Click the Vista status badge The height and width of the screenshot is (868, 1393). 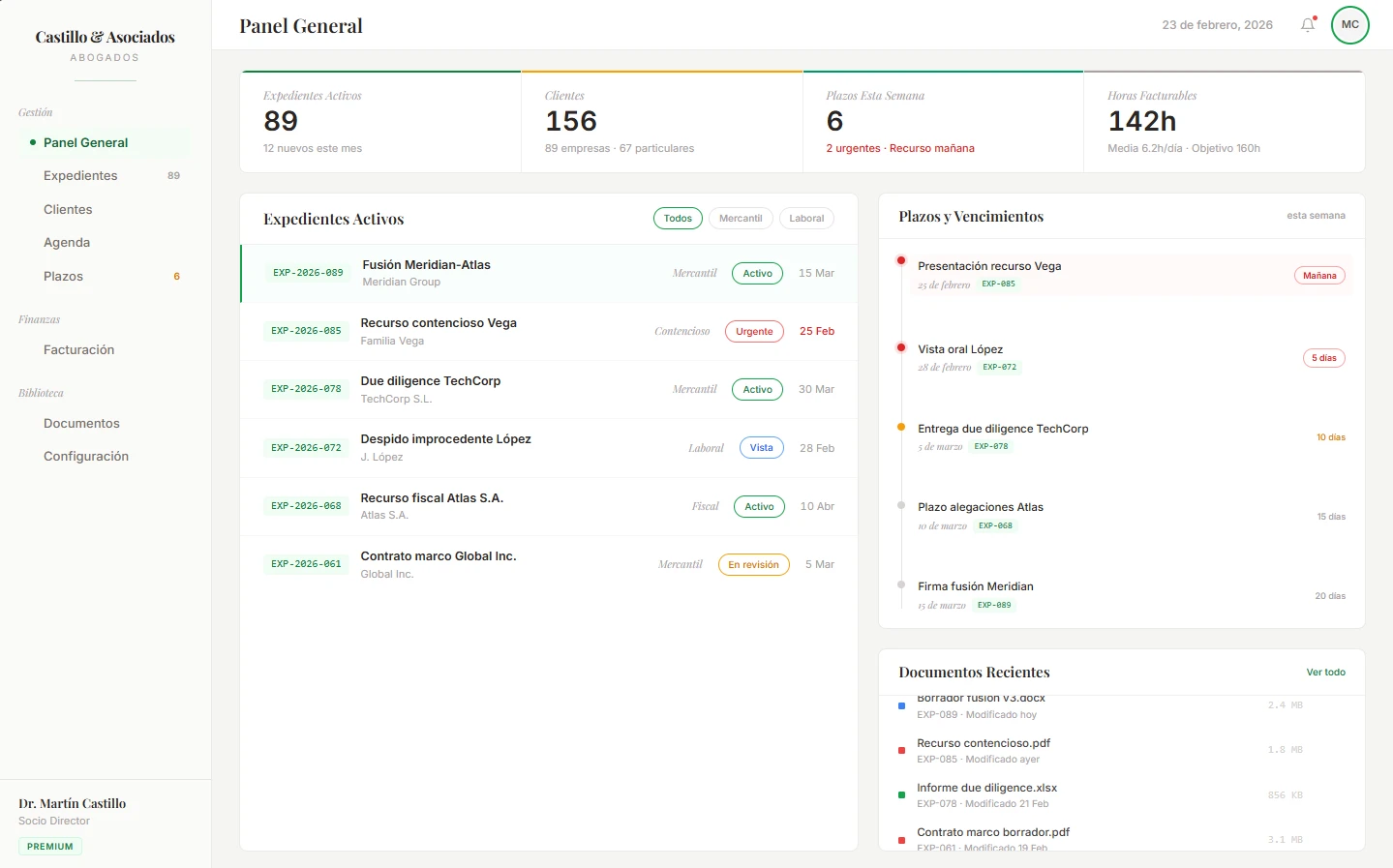tap(762, 448)
